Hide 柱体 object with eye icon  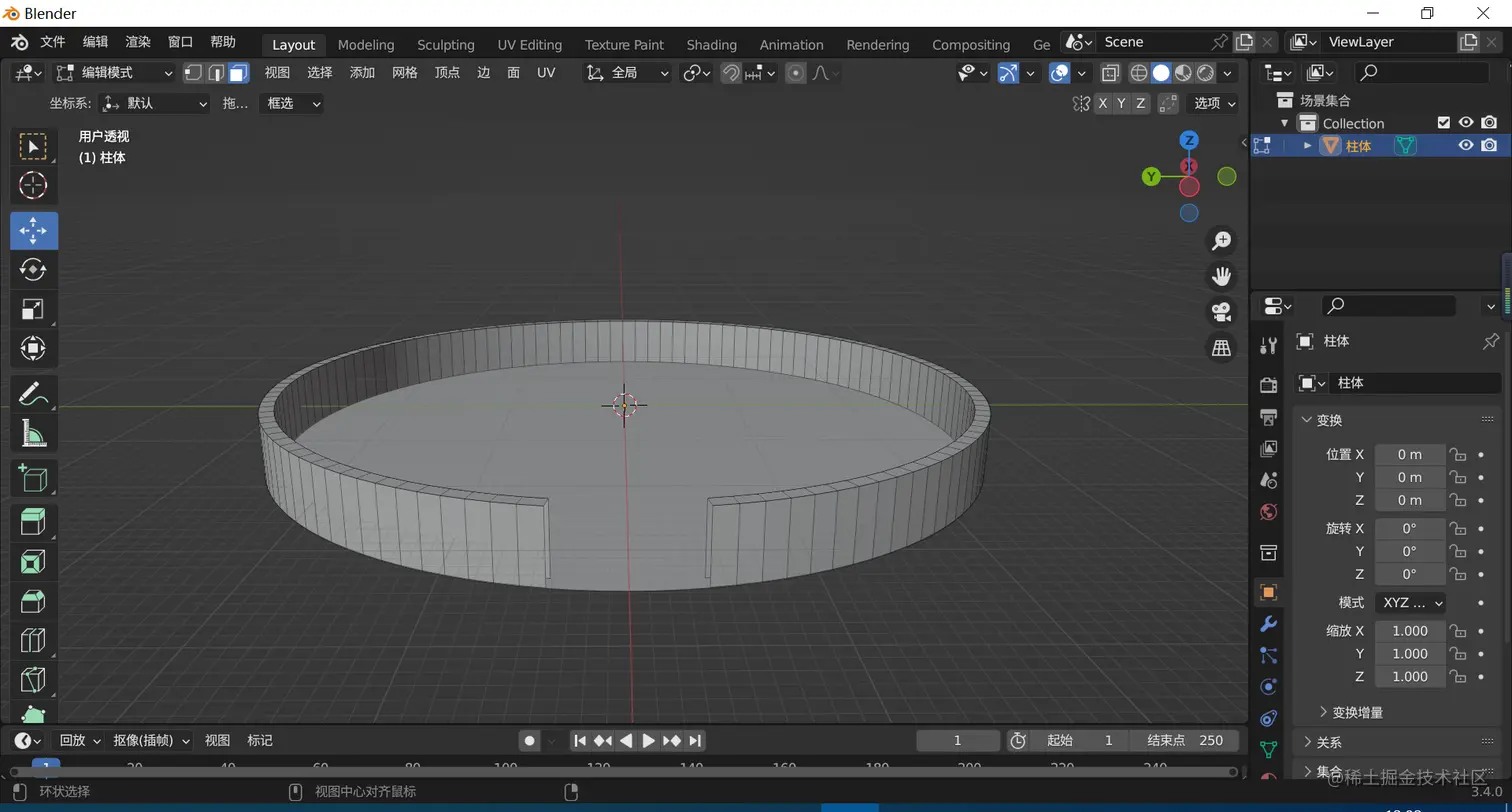[x=1465, y=146]
